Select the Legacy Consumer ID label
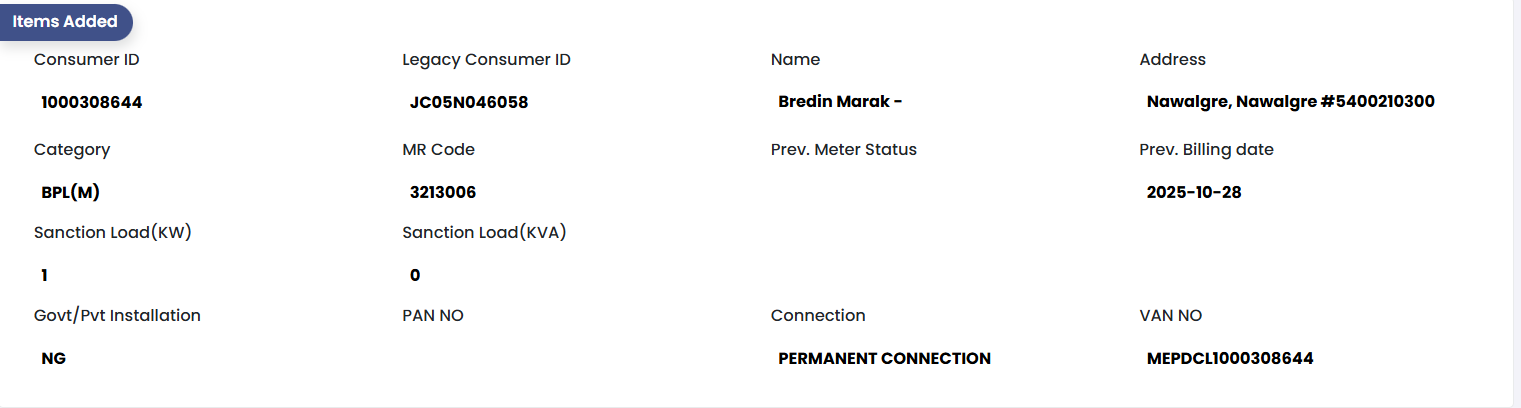 pos(486,60)
